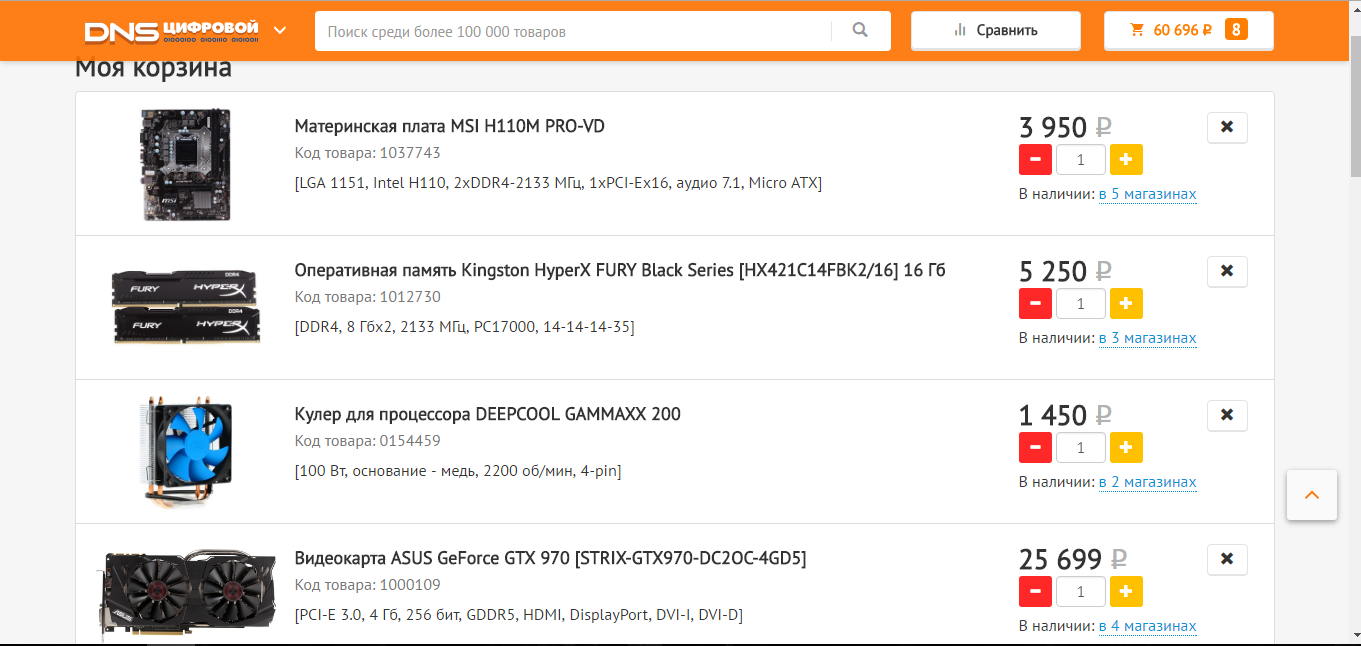
Task: Click the price 5 250 ₽
Action: pyautogui.click(x=1065, y=272)
